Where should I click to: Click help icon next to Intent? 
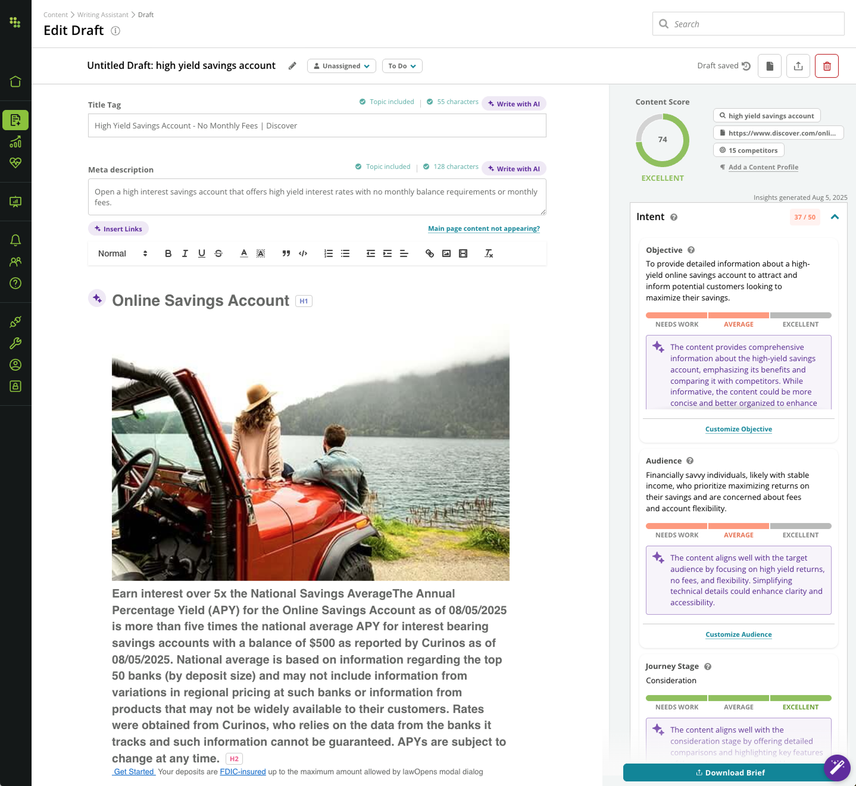pos(674,217)
